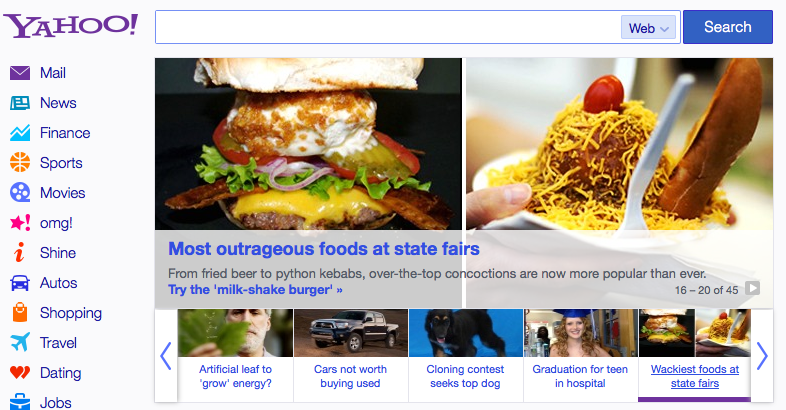Open the omg! star icon
Image resolution: width=786 pixels, height=410 pixels.
click(x=20, y=223)
